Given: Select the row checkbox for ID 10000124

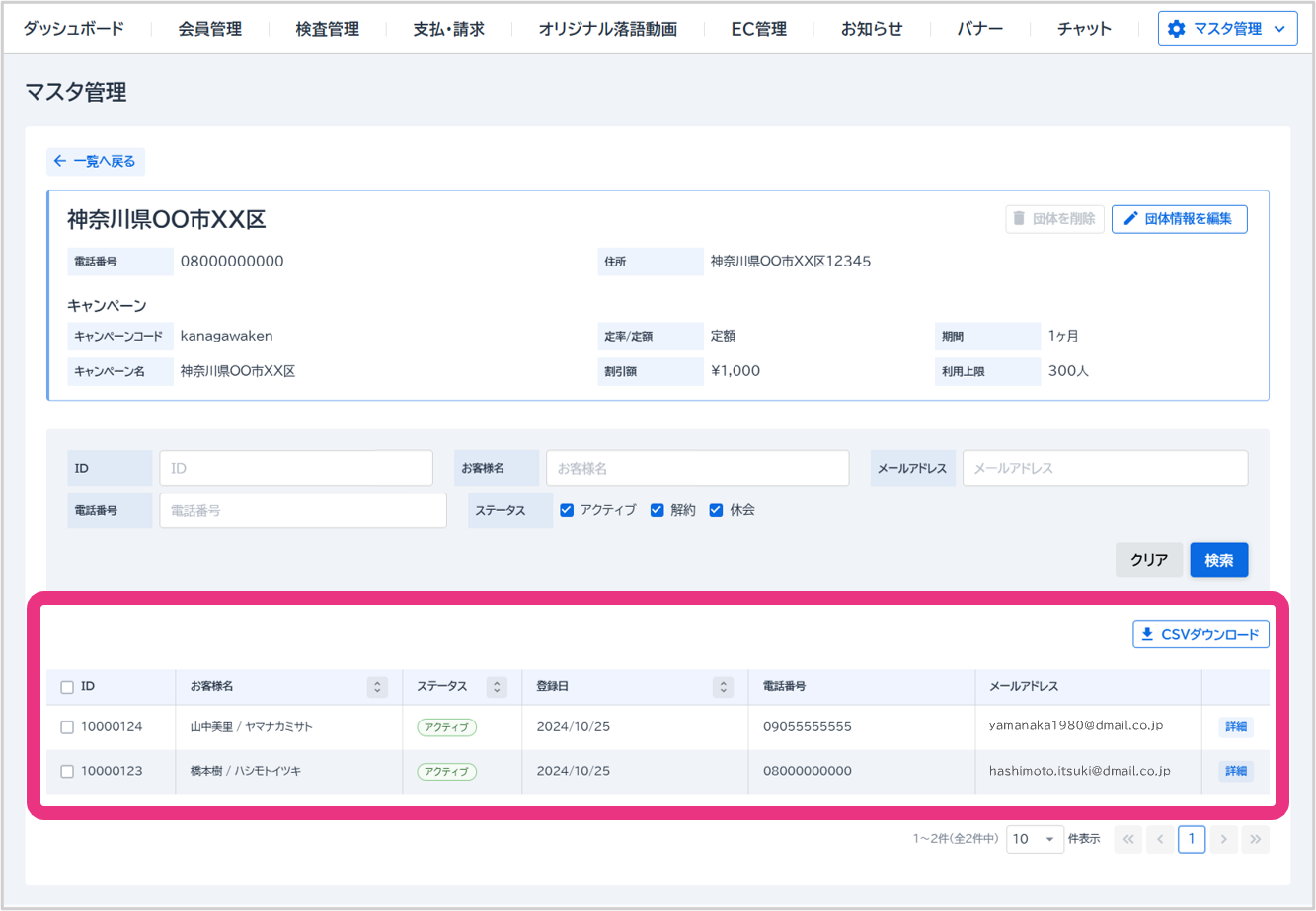Looking at the screenshot, I should coord(67,727).
